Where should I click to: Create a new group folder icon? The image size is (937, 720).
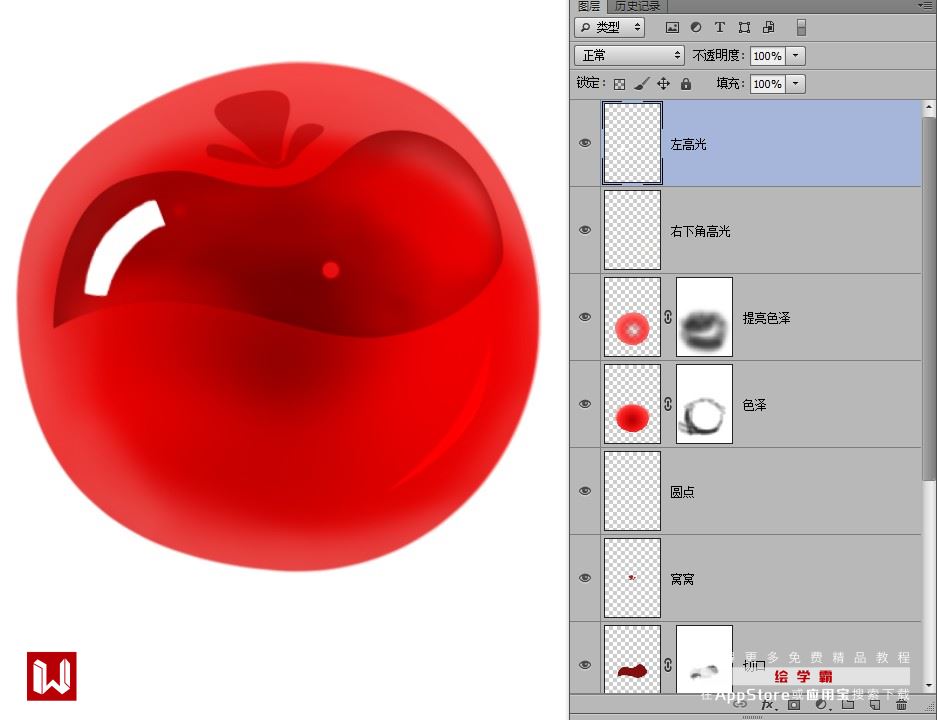pyautogui.click(x=848, y=704)
